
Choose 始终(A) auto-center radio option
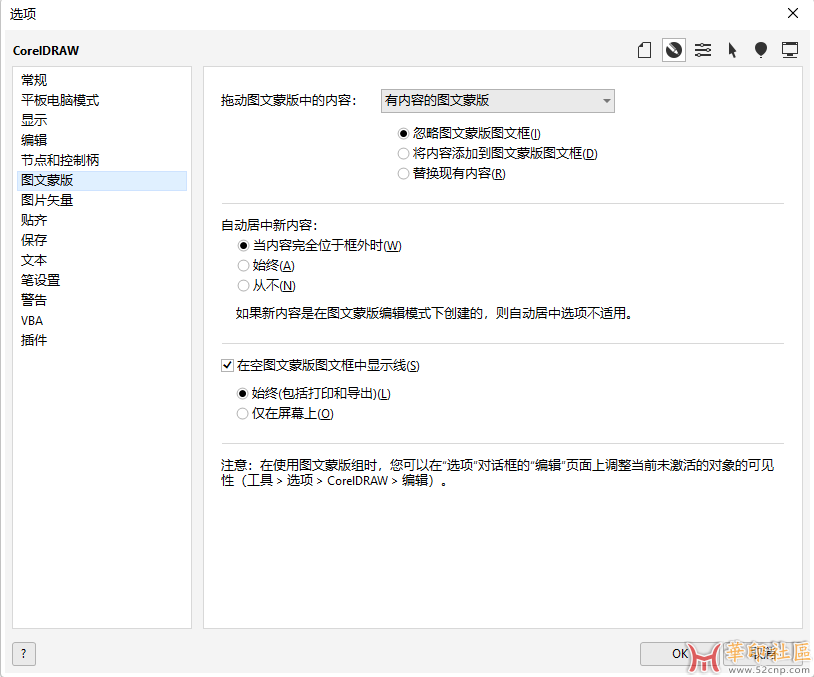266,266
